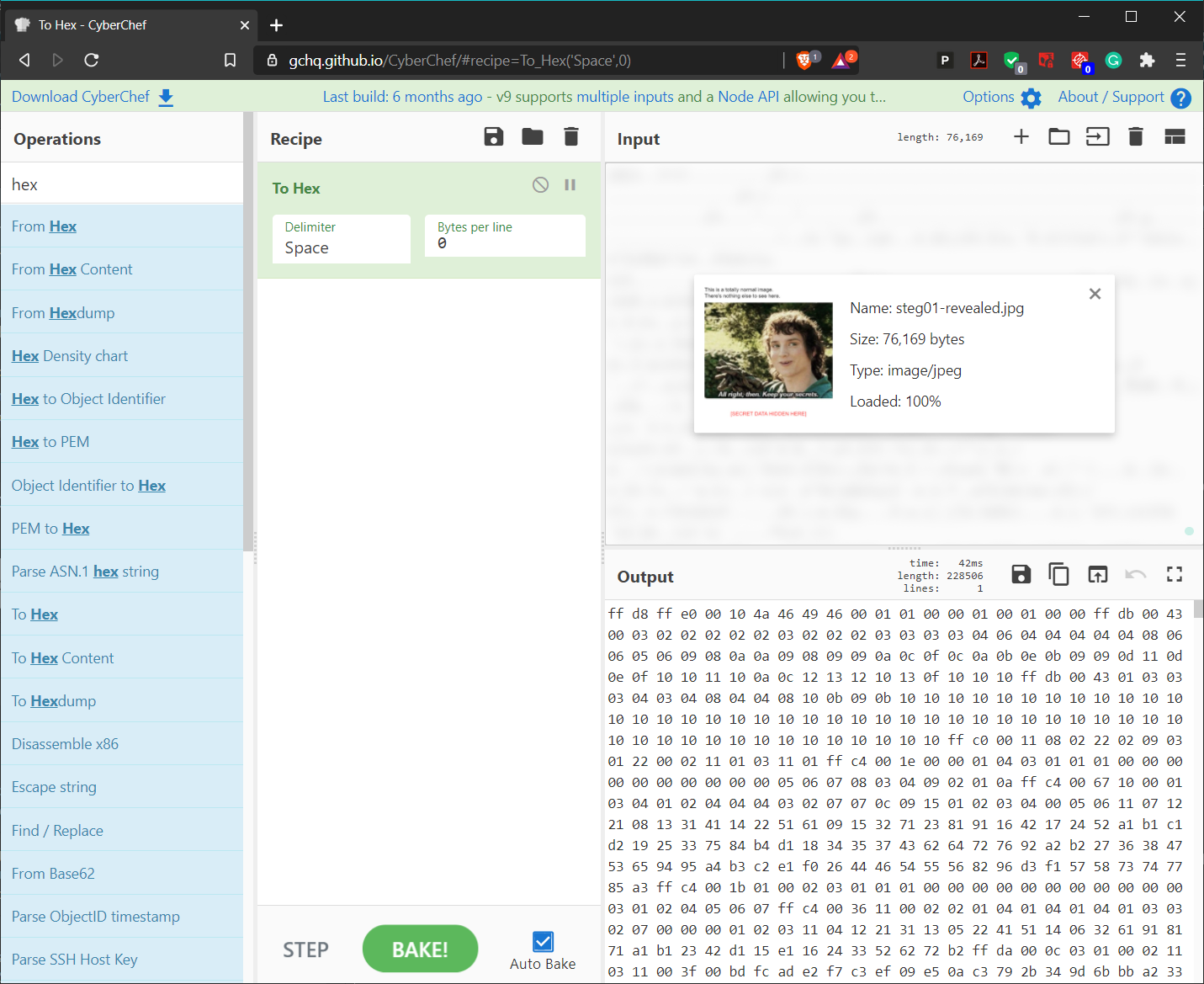The image size is (1204, 984).
Task: Close the file details card
Action: click(1095, 294)
